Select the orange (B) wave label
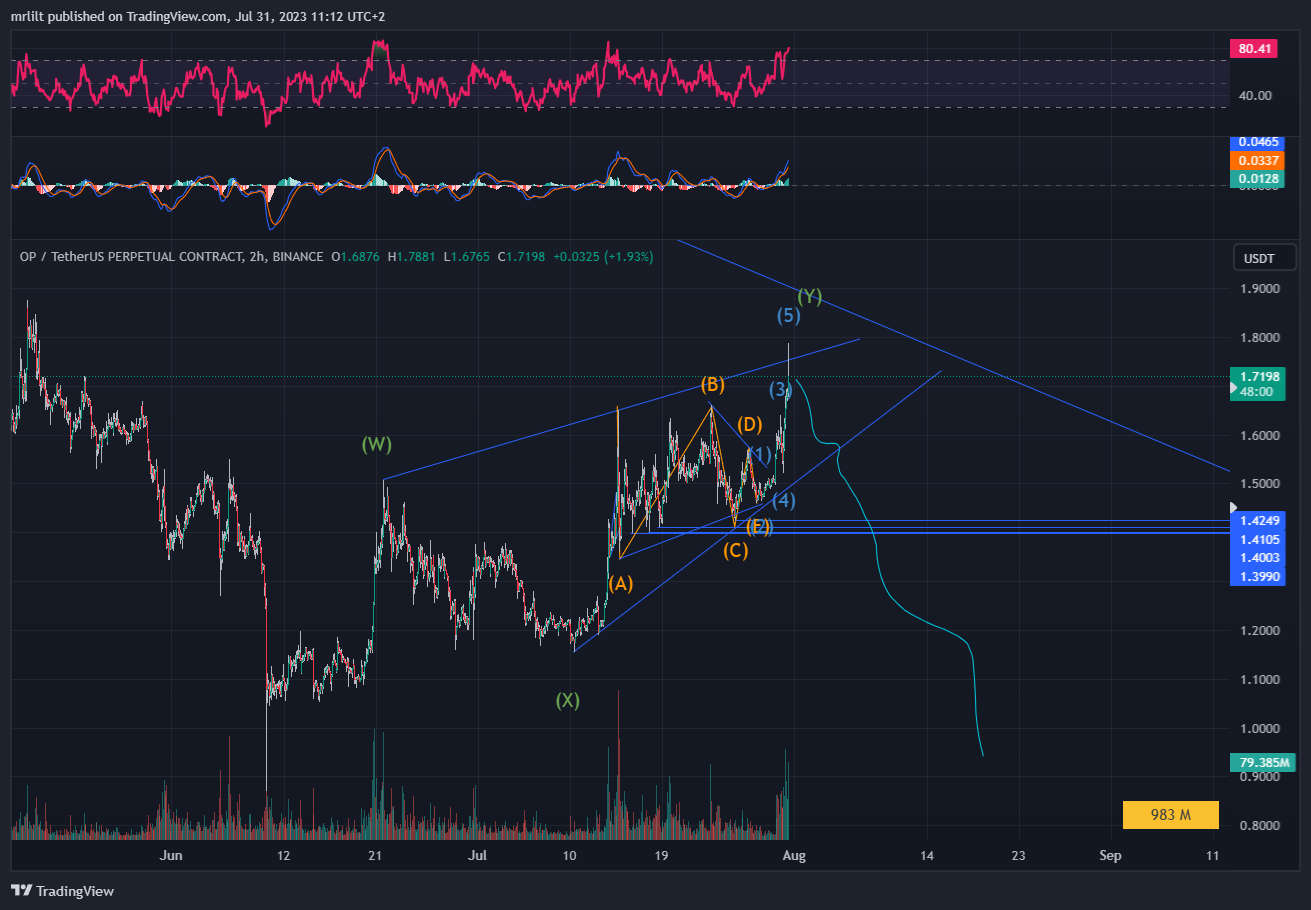1311x910 pixels. coord(712,384)
